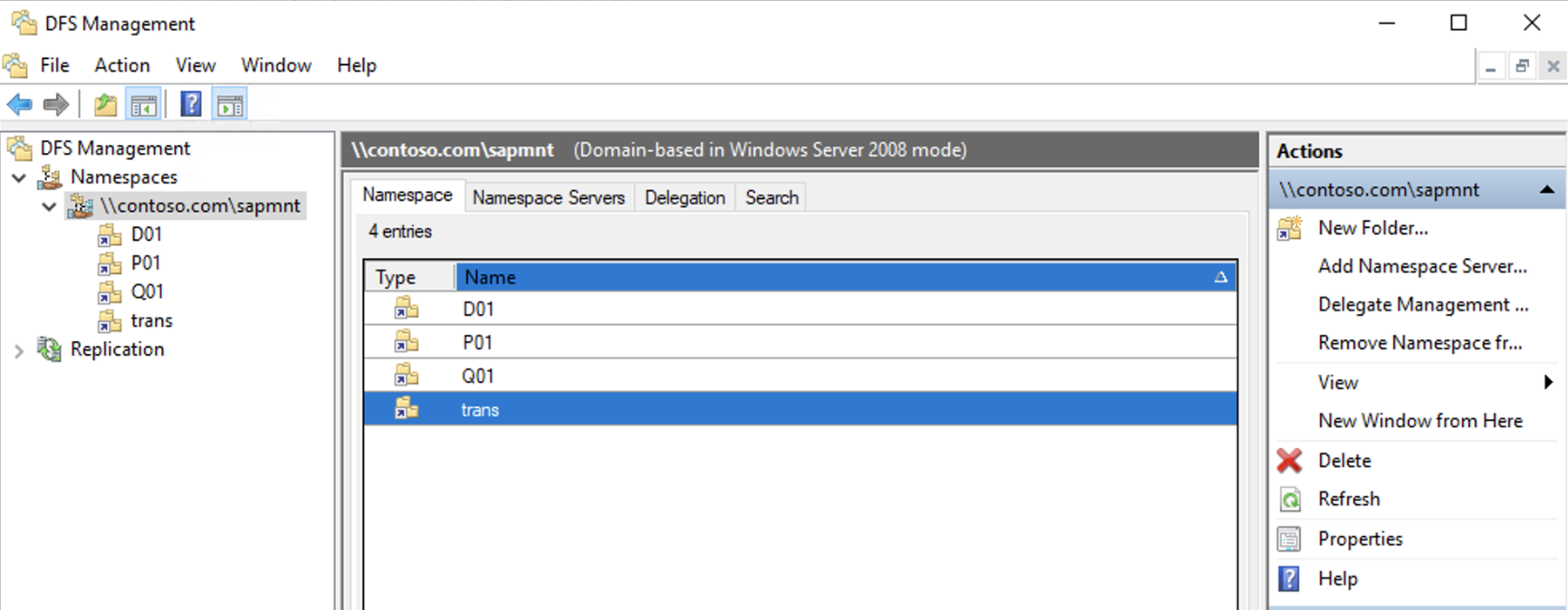Click Refresh text in Actions pane

point(1349,500)
